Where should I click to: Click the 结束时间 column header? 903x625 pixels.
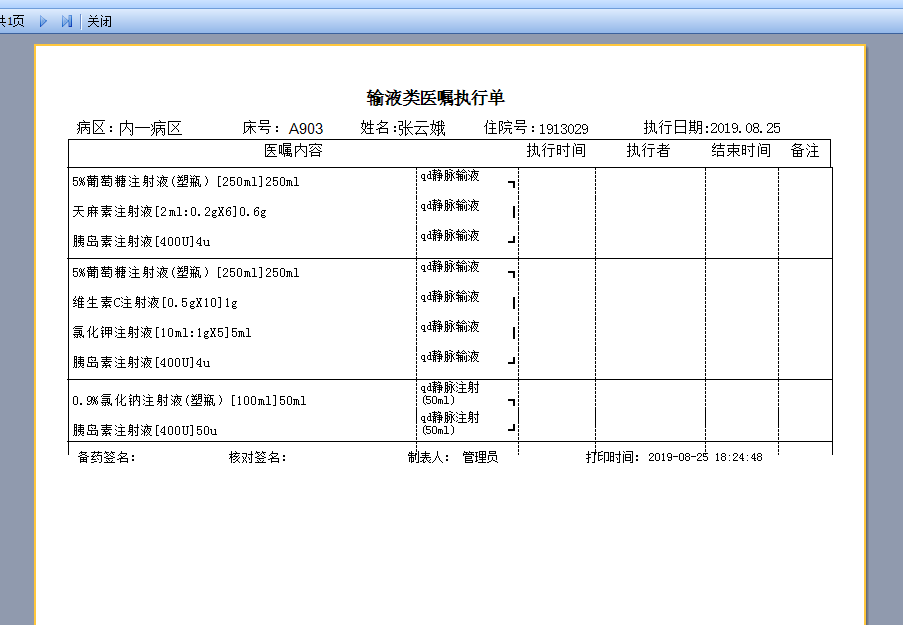(741, 150)
